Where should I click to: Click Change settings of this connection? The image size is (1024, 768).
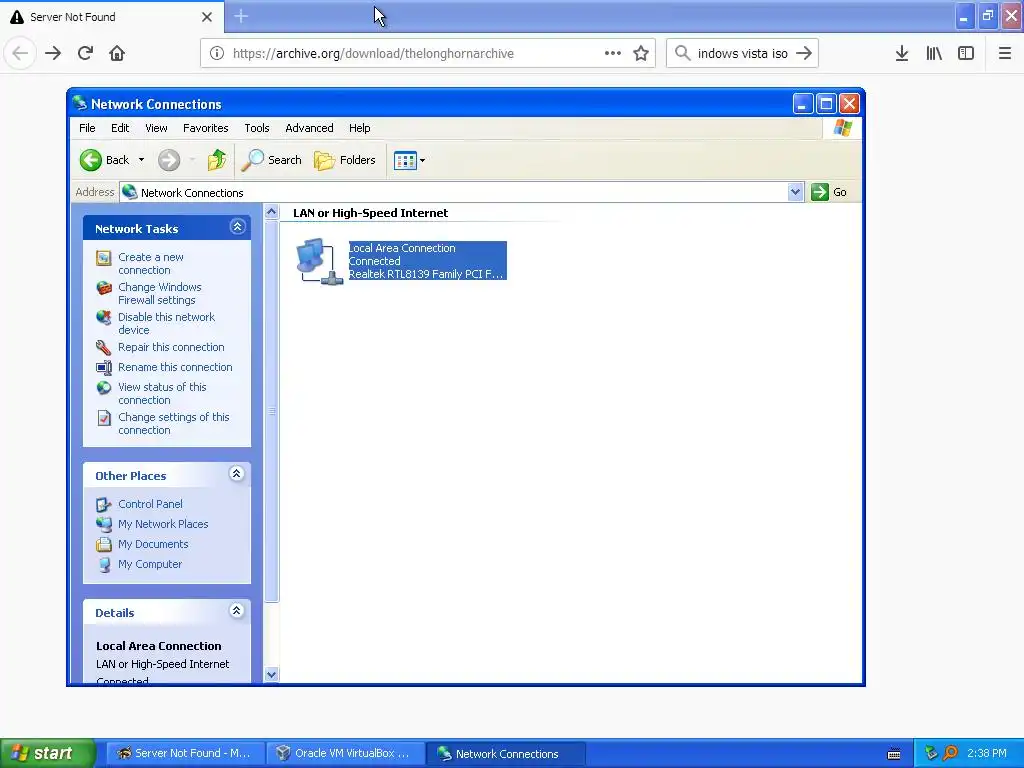(x=174, y=423)
